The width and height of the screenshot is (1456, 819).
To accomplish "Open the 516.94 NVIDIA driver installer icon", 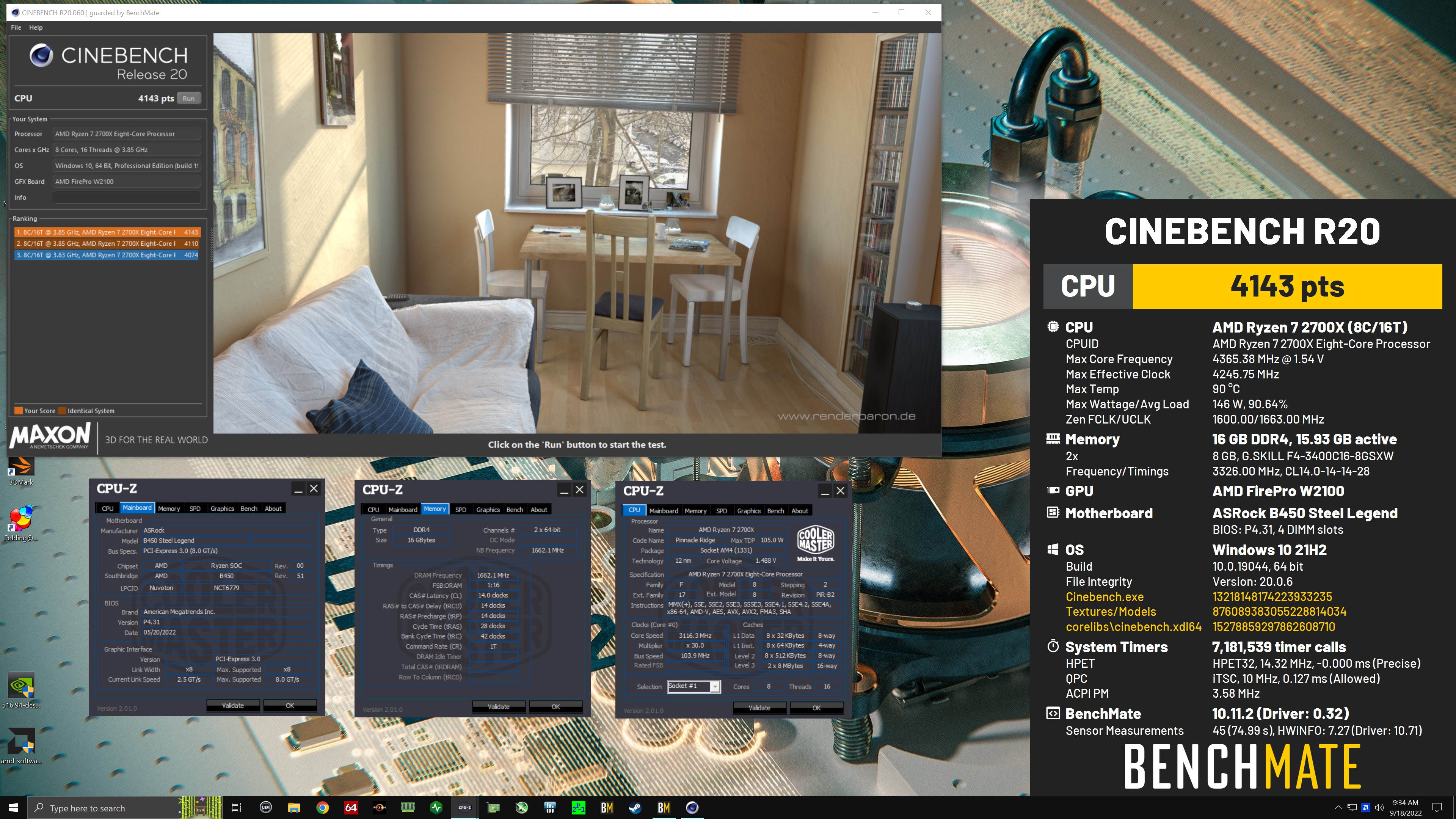I will [21, 691].
